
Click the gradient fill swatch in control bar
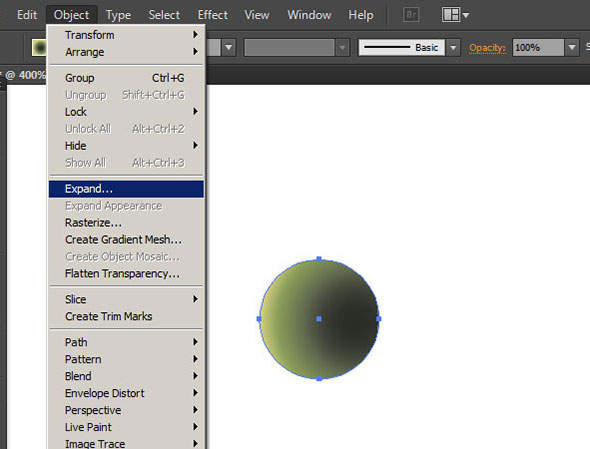click(39, 47)
